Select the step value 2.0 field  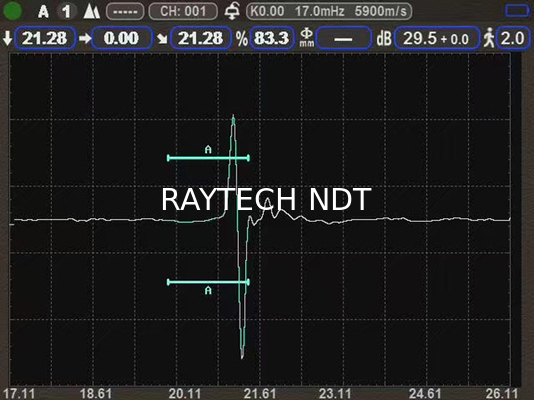coord(513,38)
